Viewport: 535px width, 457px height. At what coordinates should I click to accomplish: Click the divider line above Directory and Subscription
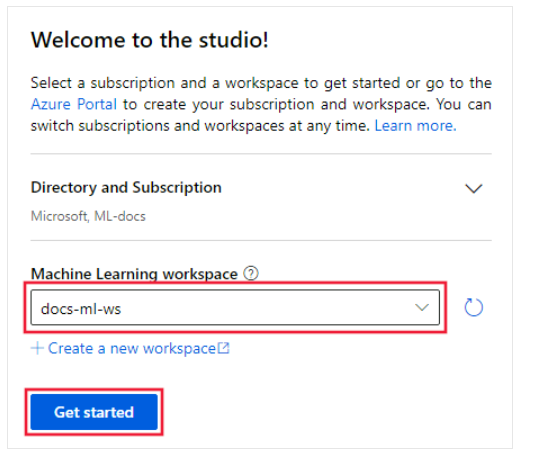click(261, 154)
